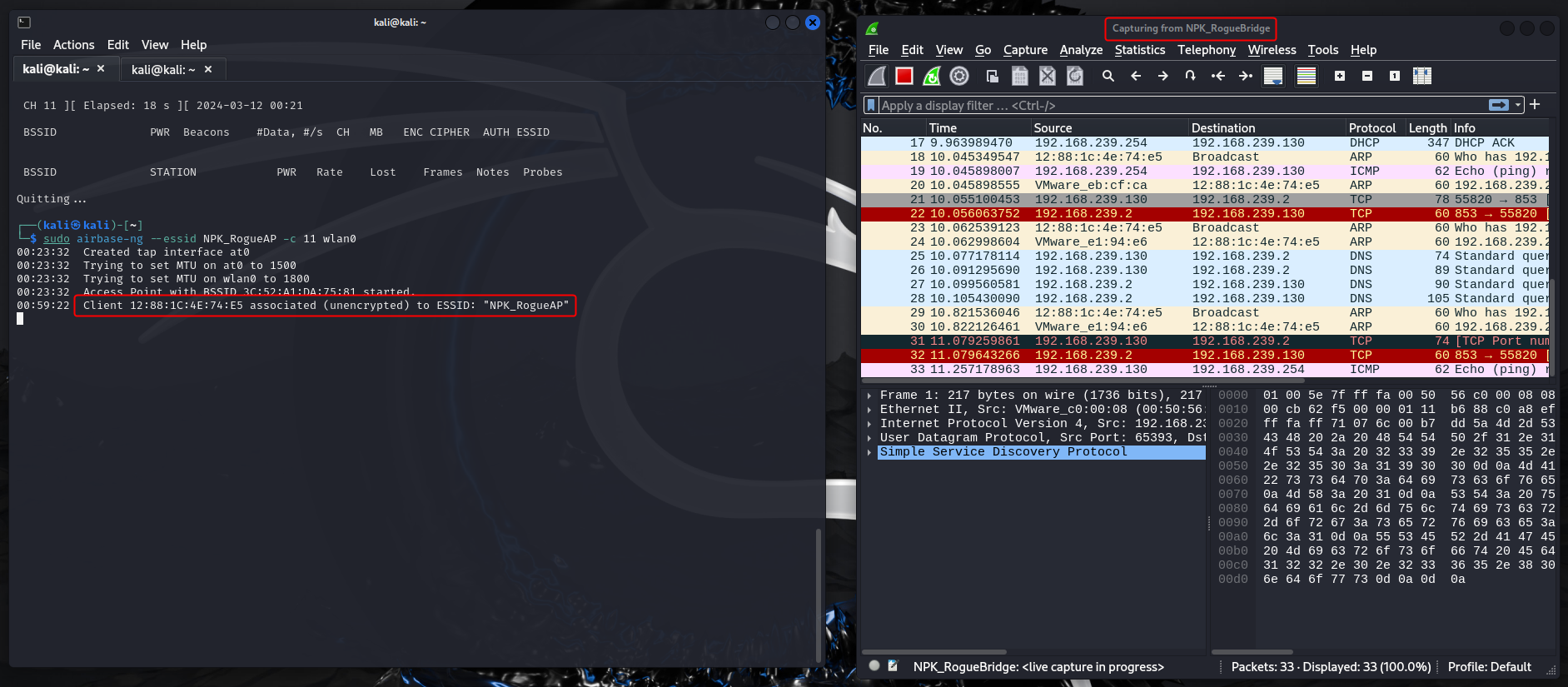Sort packet list by Length column

(x=1428, y=128)
